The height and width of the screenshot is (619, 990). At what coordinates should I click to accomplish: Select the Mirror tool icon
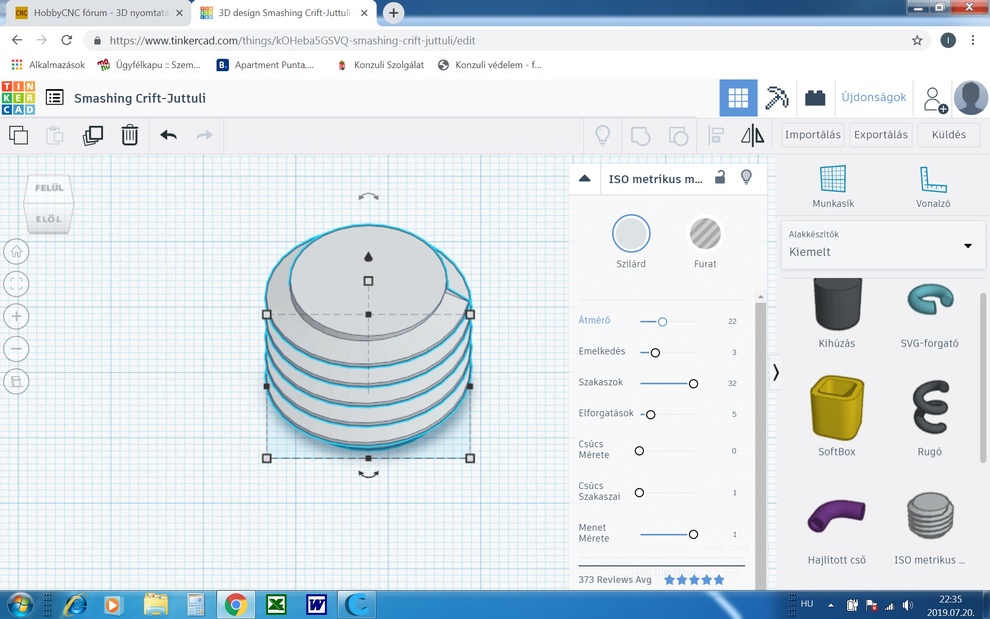(752, 135)
